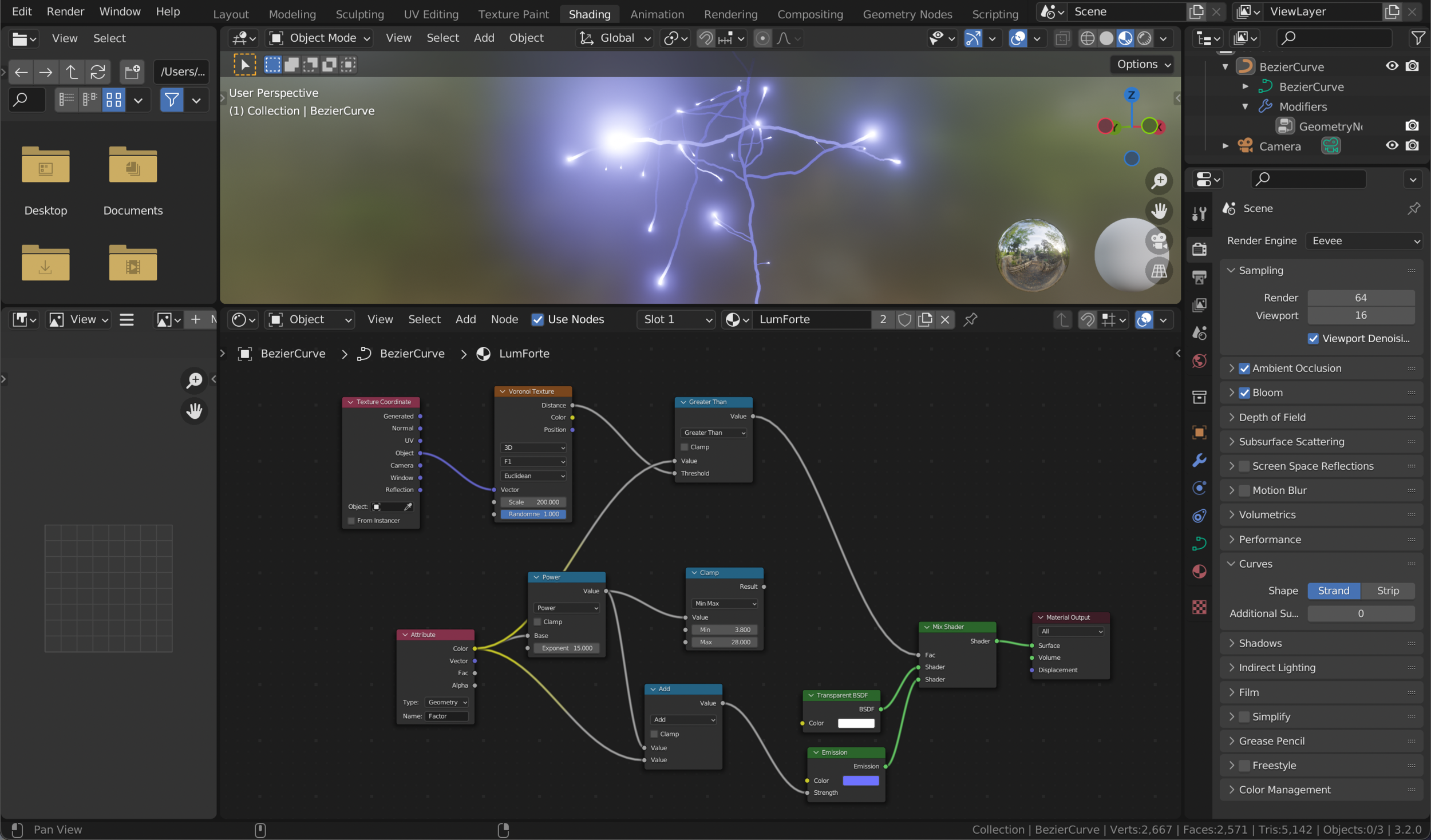Expand the Volumetrics panel
The image size is (1431, 840).
pos(1267,514)
